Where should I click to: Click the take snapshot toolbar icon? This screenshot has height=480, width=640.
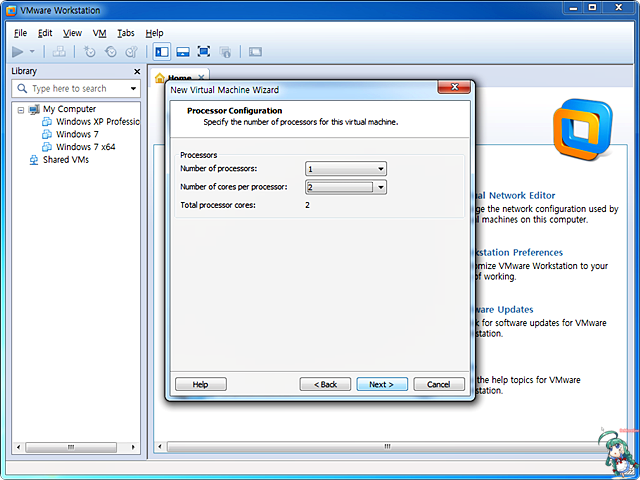click(x=89, y=52)
